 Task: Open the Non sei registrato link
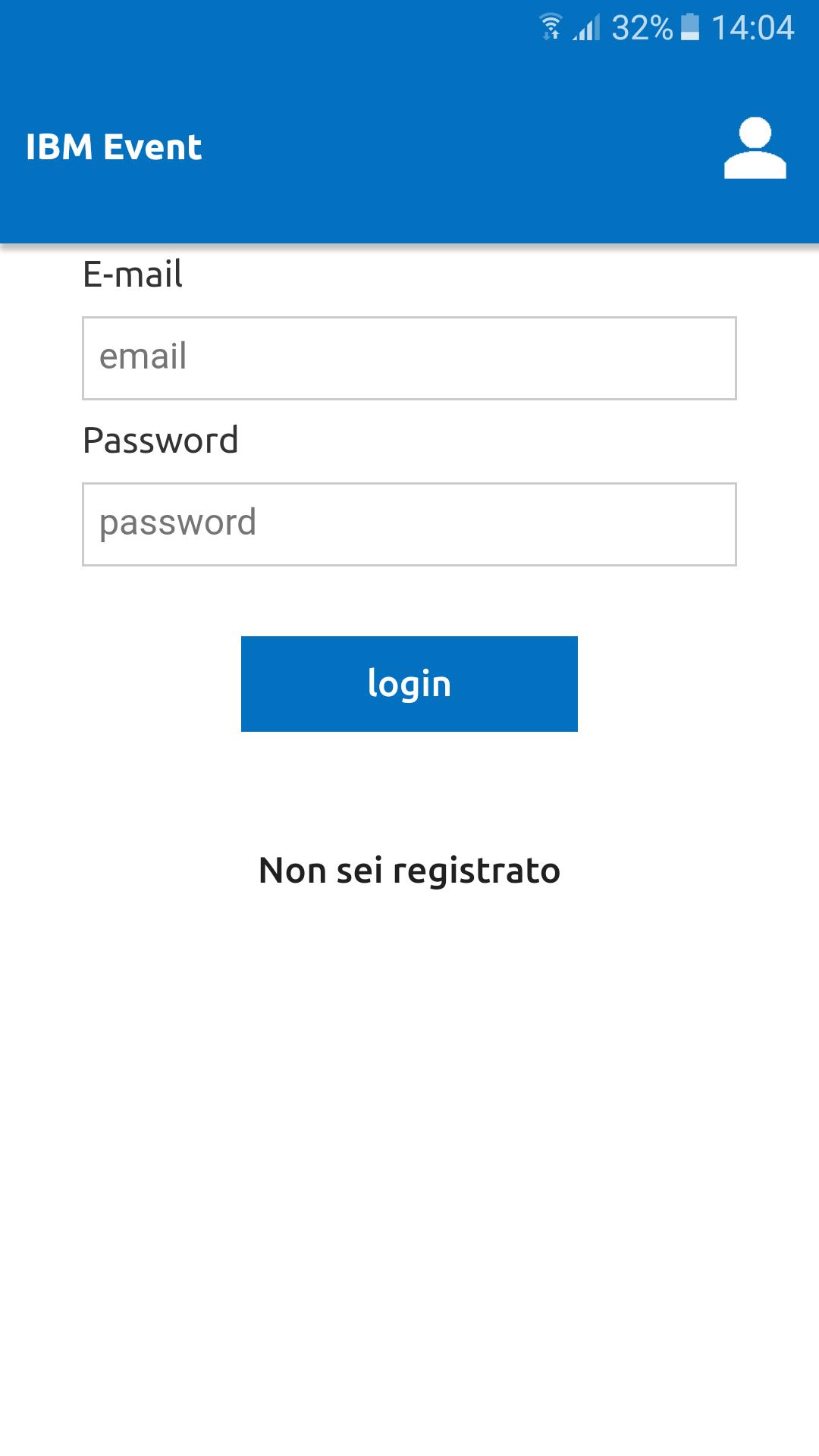(x=409, y=871)
